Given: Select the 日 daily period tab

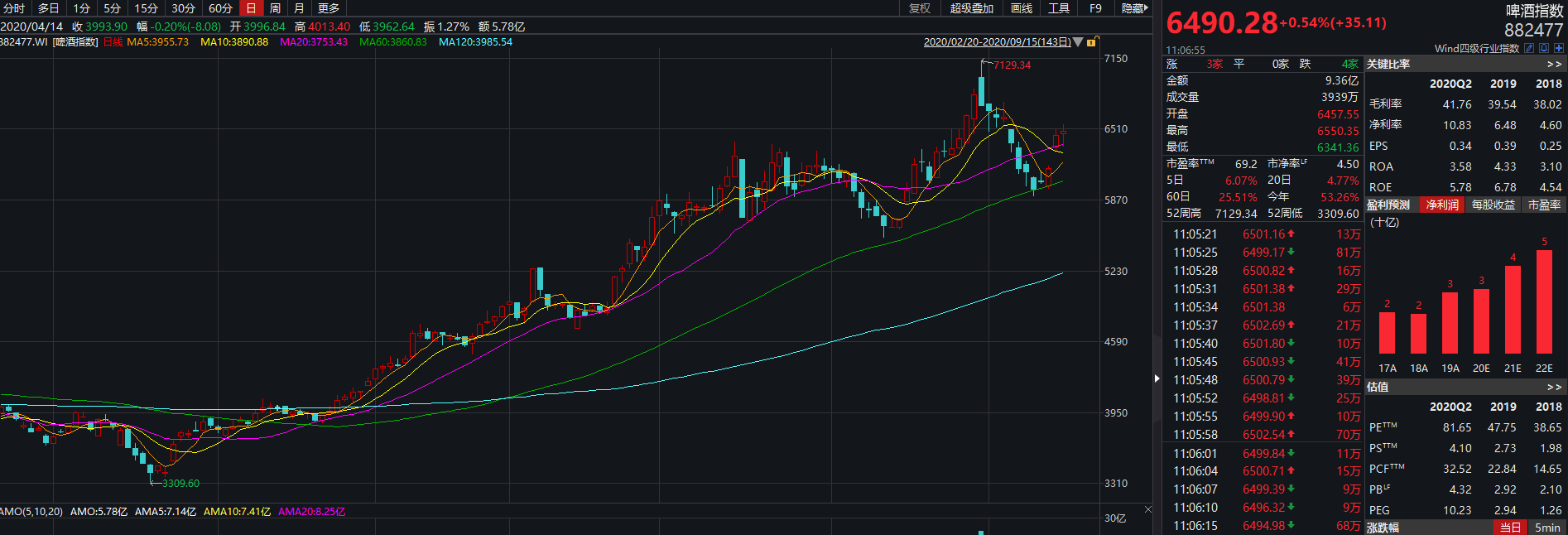Looking at the screenshot, I should pos(251,8).
